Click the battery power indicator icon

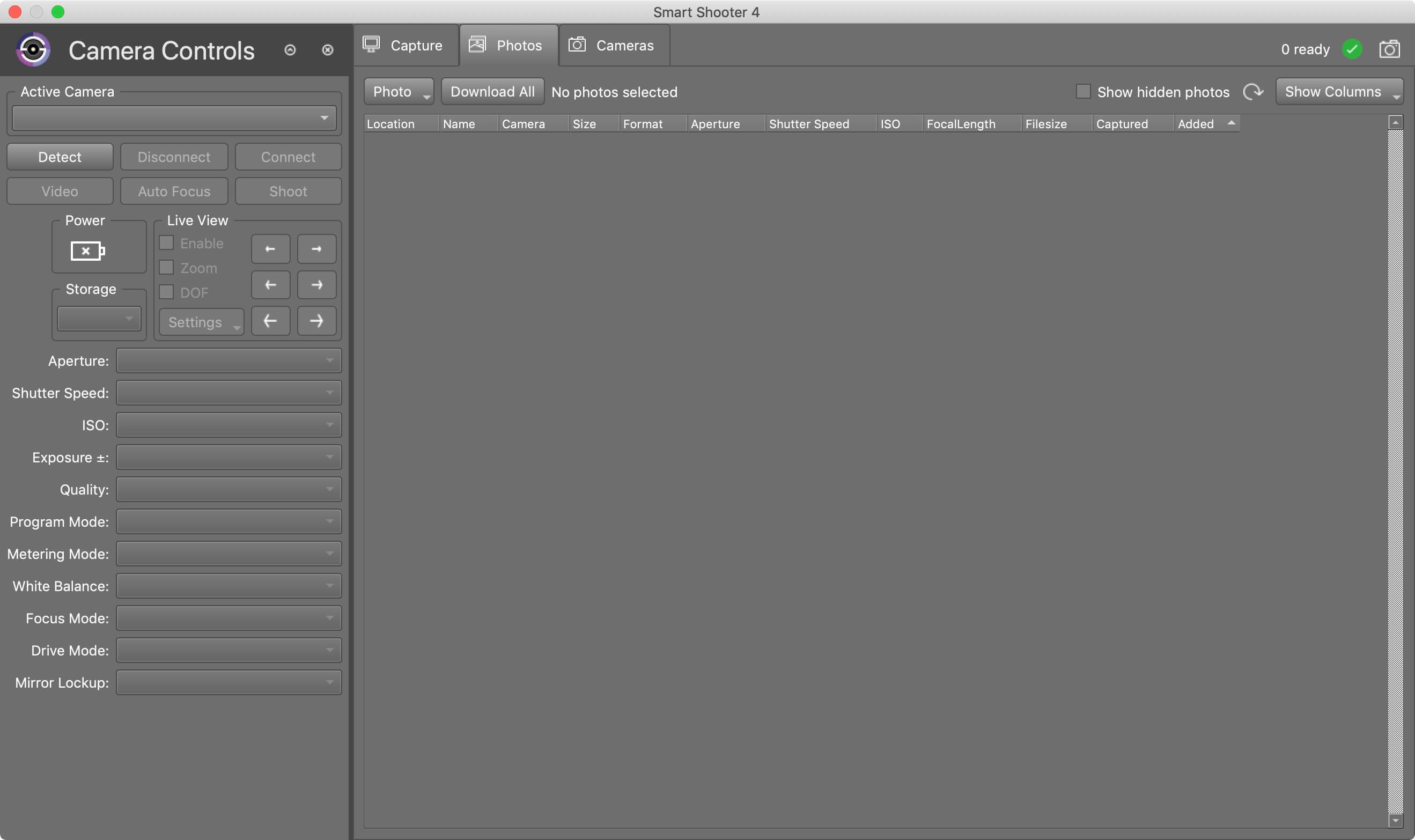pos(87,250)
